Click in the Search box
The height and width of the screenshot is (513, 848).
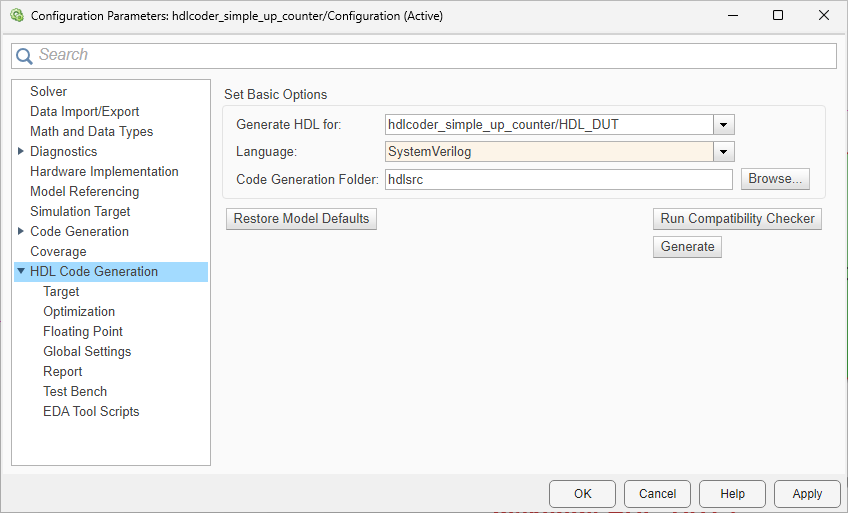tap(430, 56)
